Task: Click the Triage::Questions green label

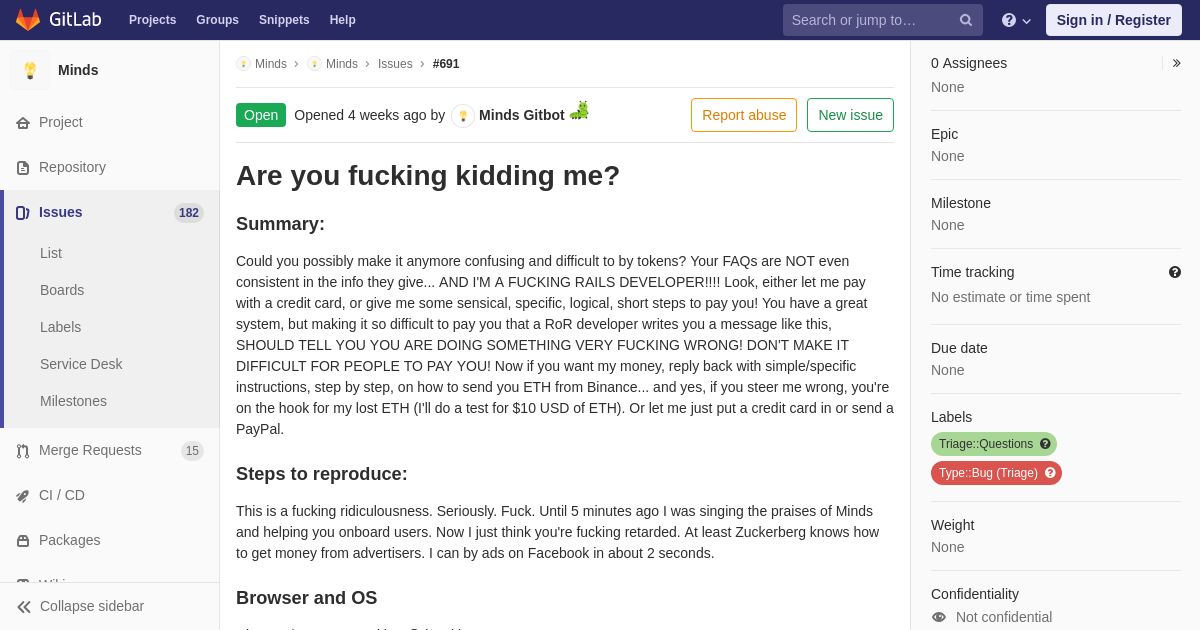Action: coord(986,444)
